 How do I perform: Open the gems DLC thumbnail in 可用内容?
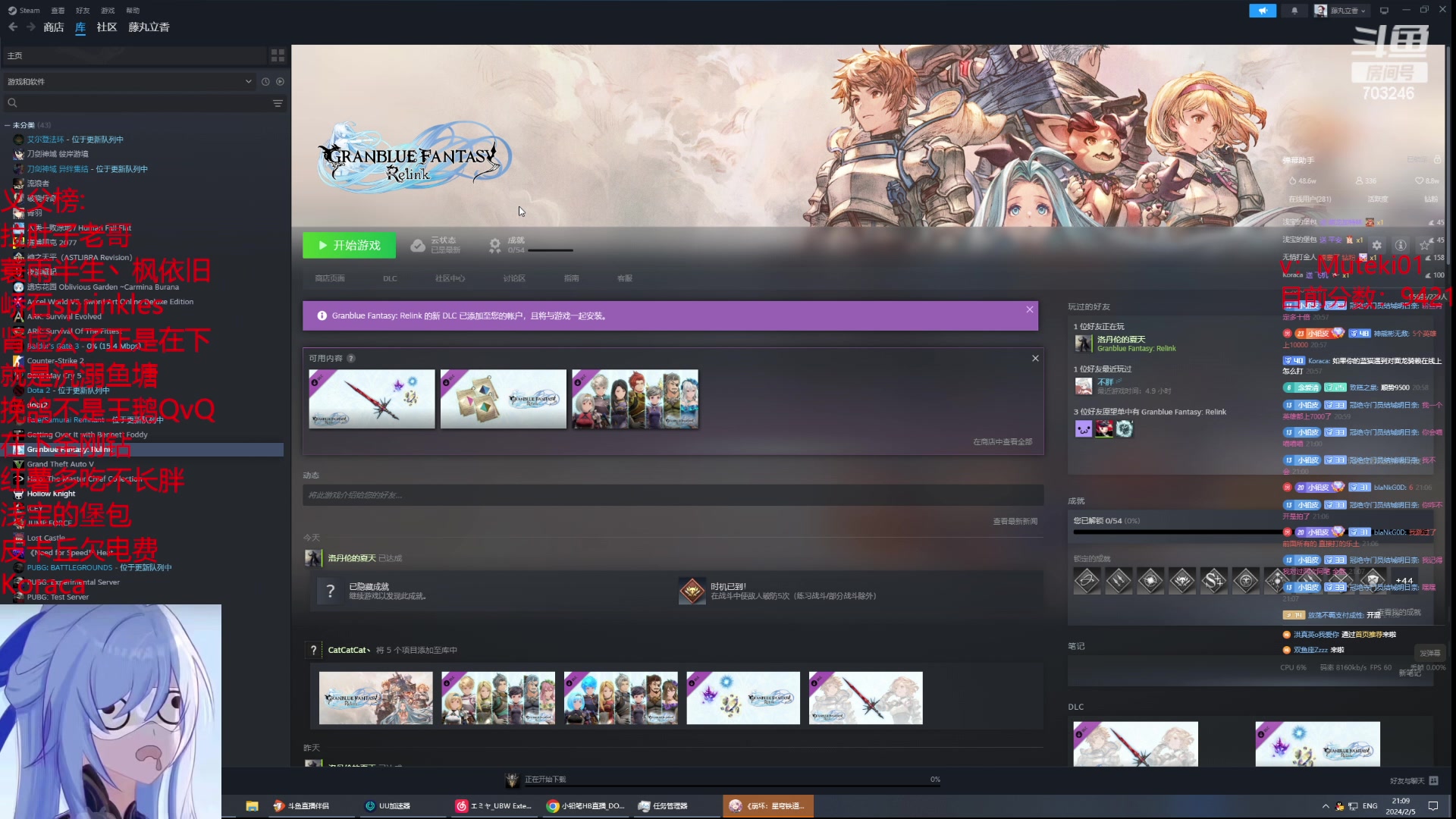coord(504,400)
